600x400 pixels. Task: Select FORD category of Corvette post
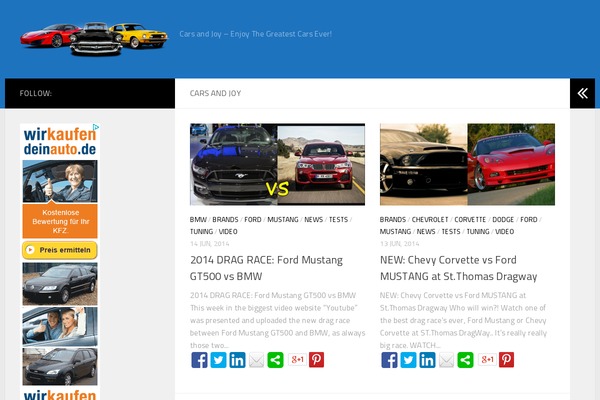(529, 220)
